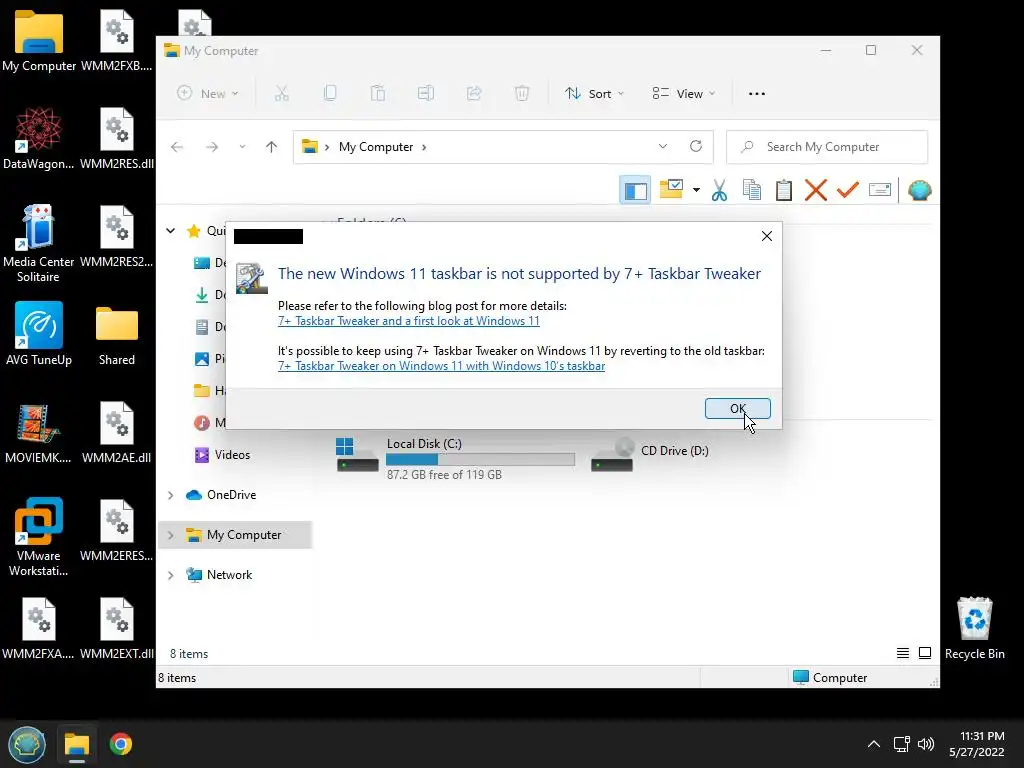Go up one folder level
The height and width of the screenshot is (768, 1024).
coord(272,147)
